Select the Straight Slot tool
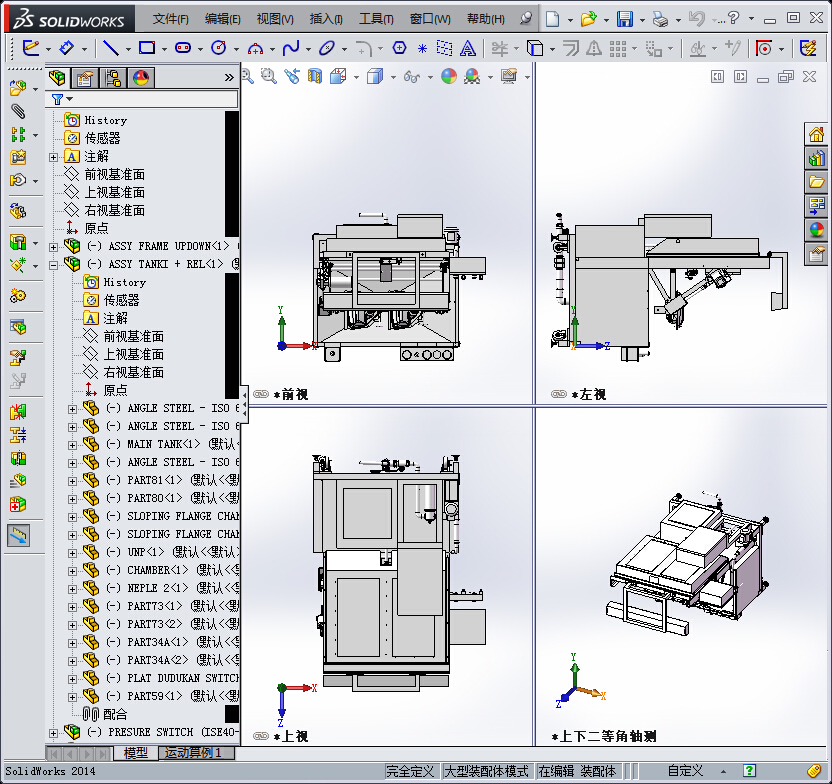The width and height of the screenshot is (832, 784). pos(183,48)
